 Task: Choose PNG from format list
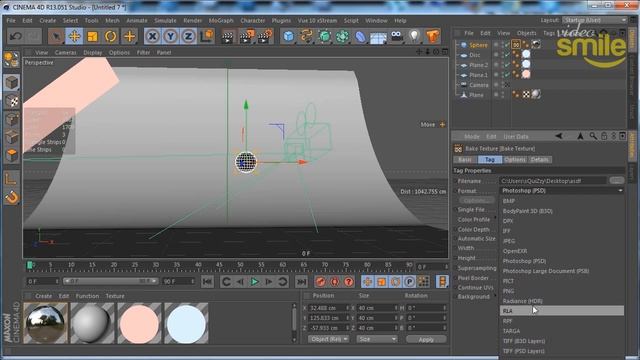(x=509, y=291)
